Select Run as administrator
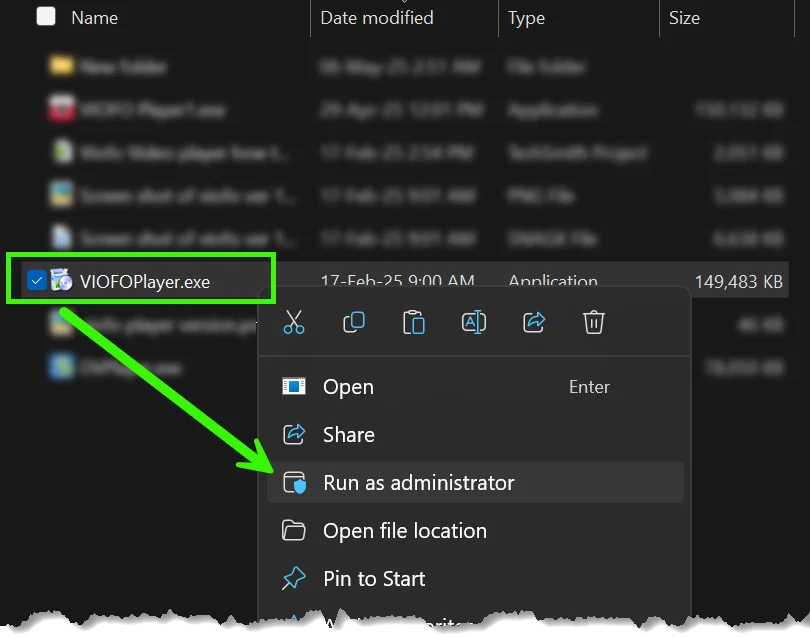 tap(475, 483)
